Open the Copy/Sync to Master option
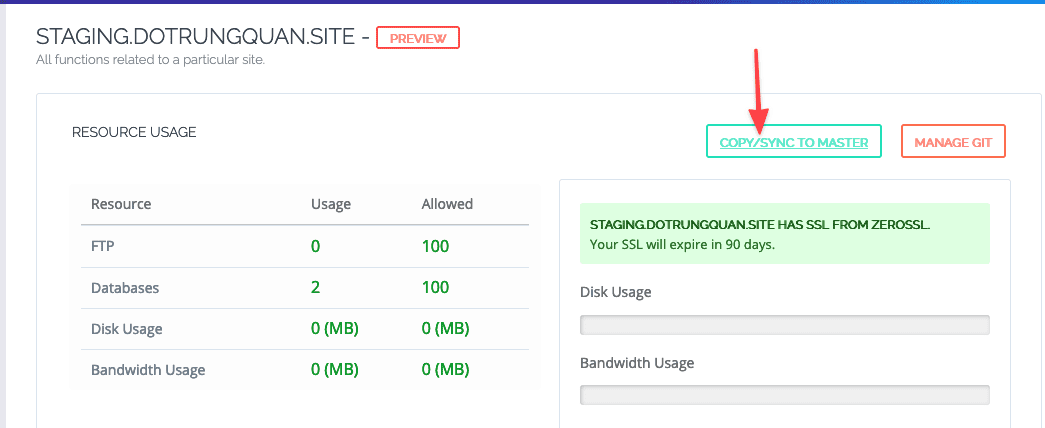The height and width of the screenshot is (428, 1045). point(793,143)
